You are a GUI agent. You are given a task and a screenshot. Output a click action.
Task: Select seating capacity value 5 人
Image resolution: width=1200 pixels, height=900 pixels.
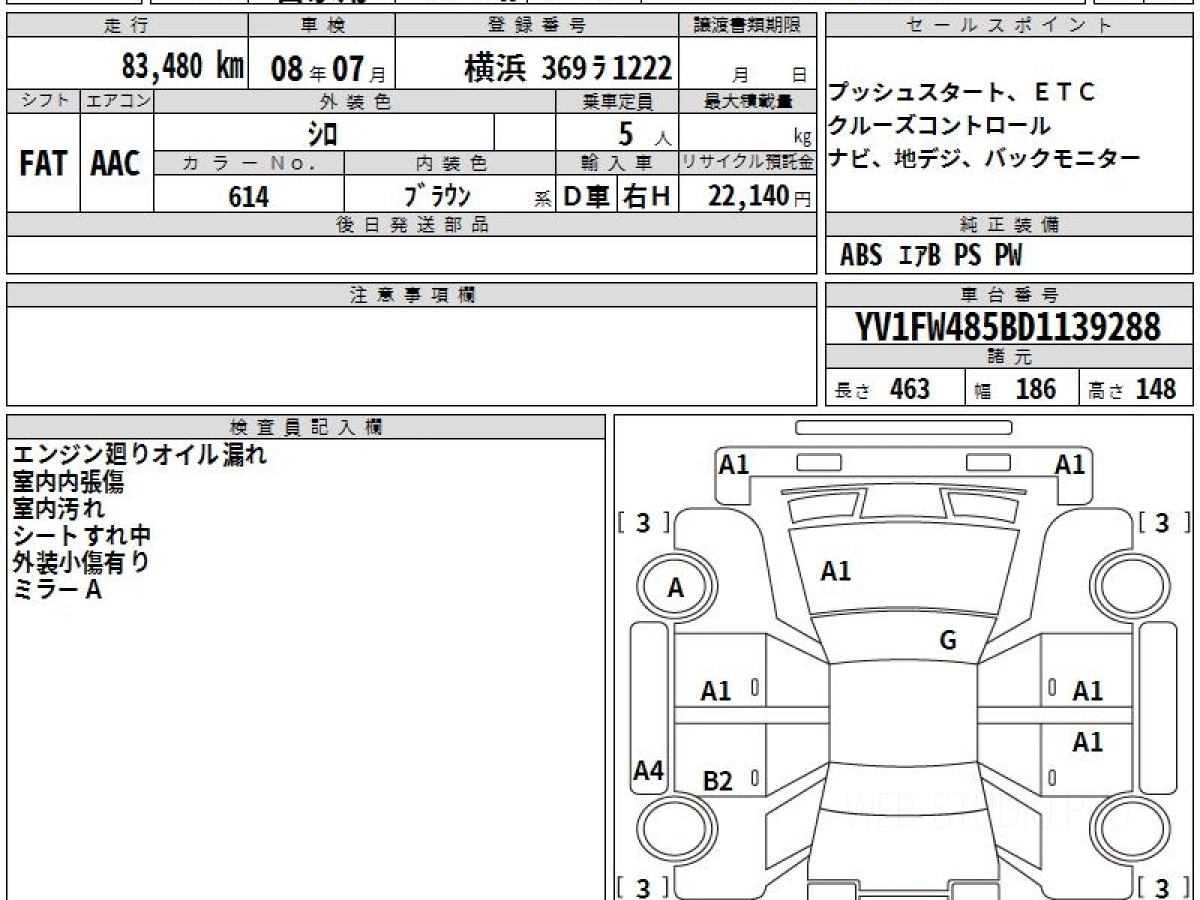tap(645, 132)
